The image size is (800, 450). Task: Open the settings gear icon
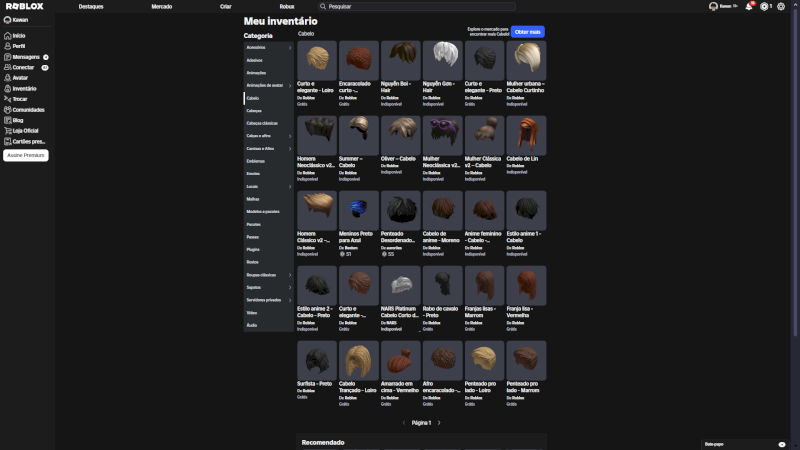pyautogui.click(x=781, y=6)
